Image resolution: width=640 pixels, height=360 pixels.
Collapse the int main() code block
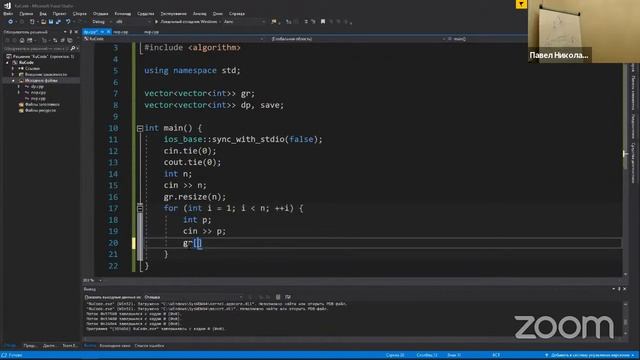point(140,129)
